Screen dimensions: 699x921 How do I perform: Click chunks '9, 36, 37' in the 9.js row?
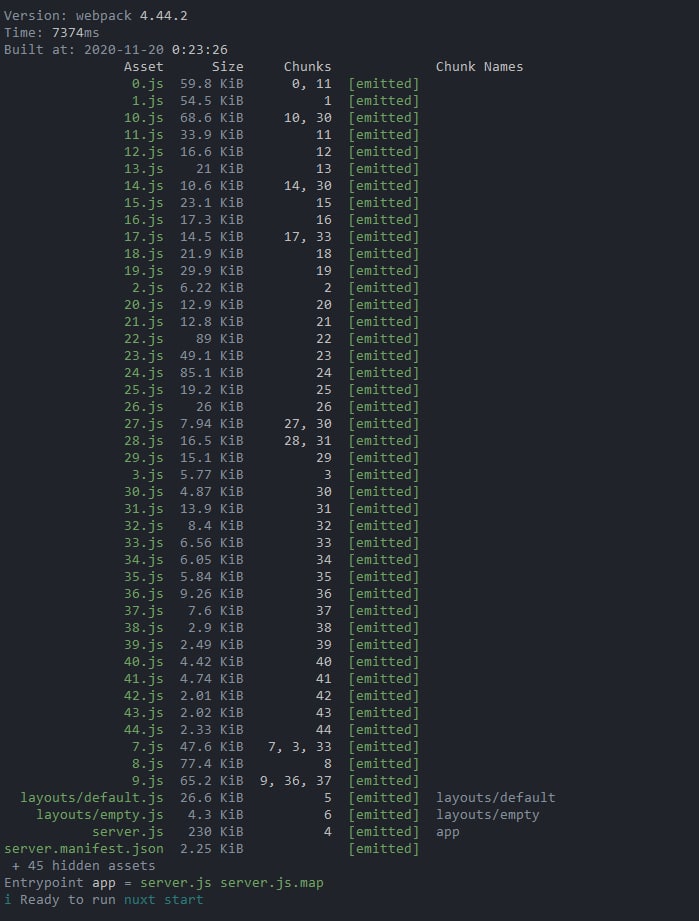(295, 782)
